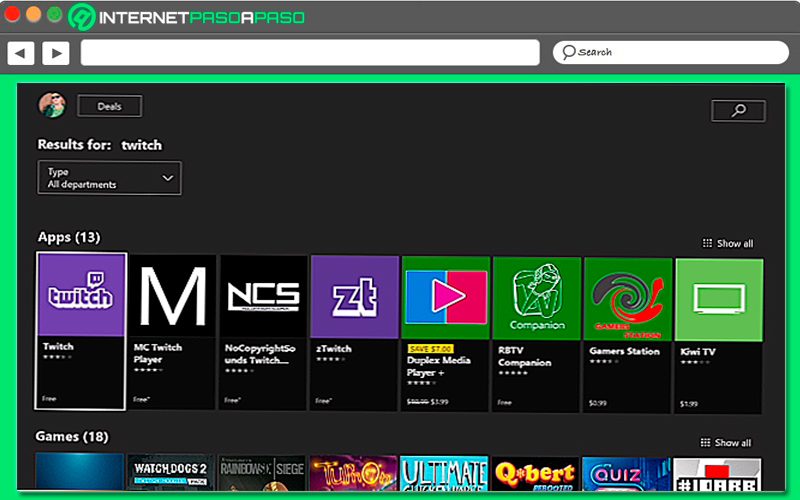Open the plain blue game thumbnail
The image size is (800, 500).
80,472
